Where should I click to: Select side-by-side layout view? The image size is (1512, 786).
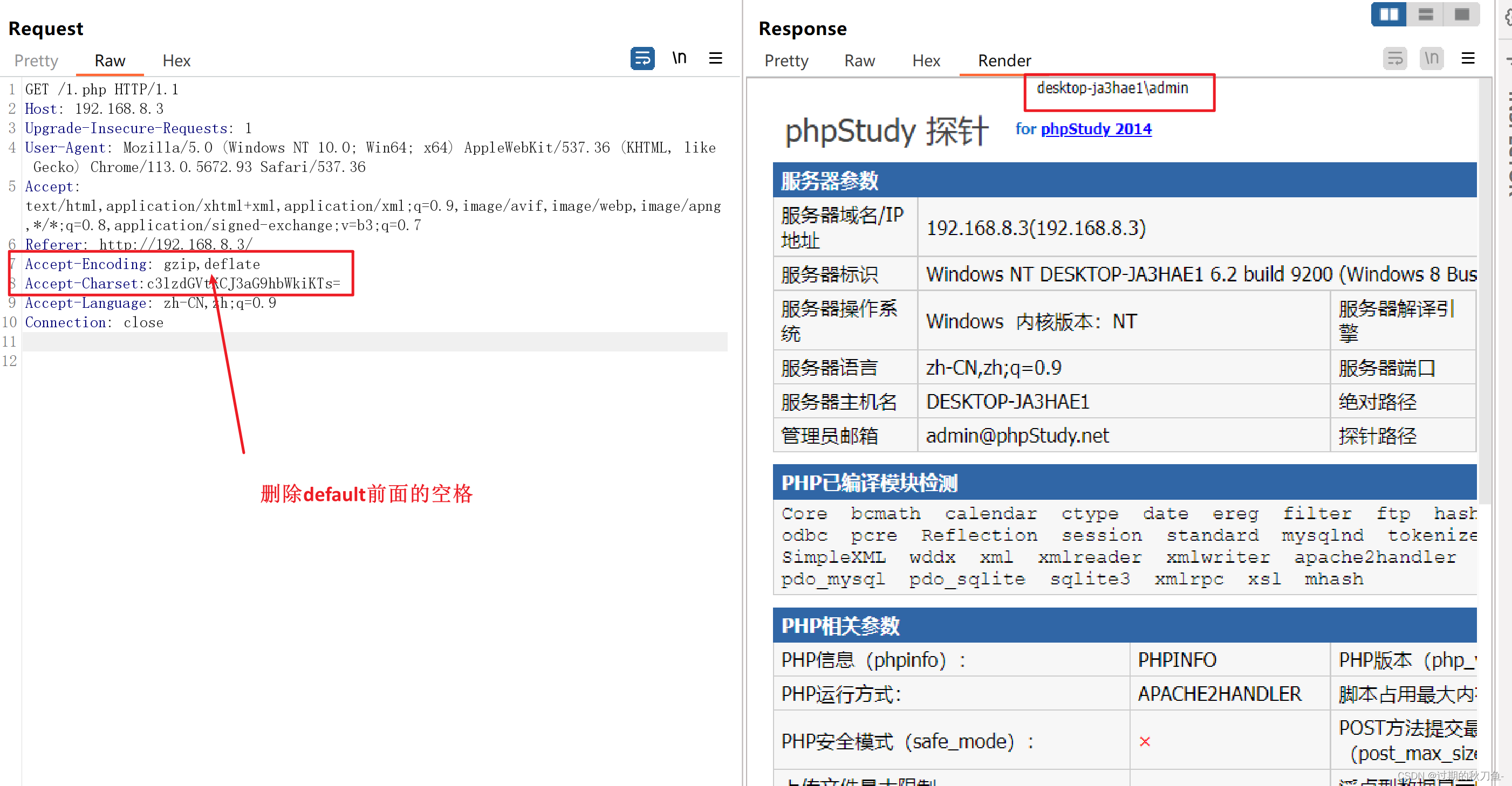(x=1388, y=15)
